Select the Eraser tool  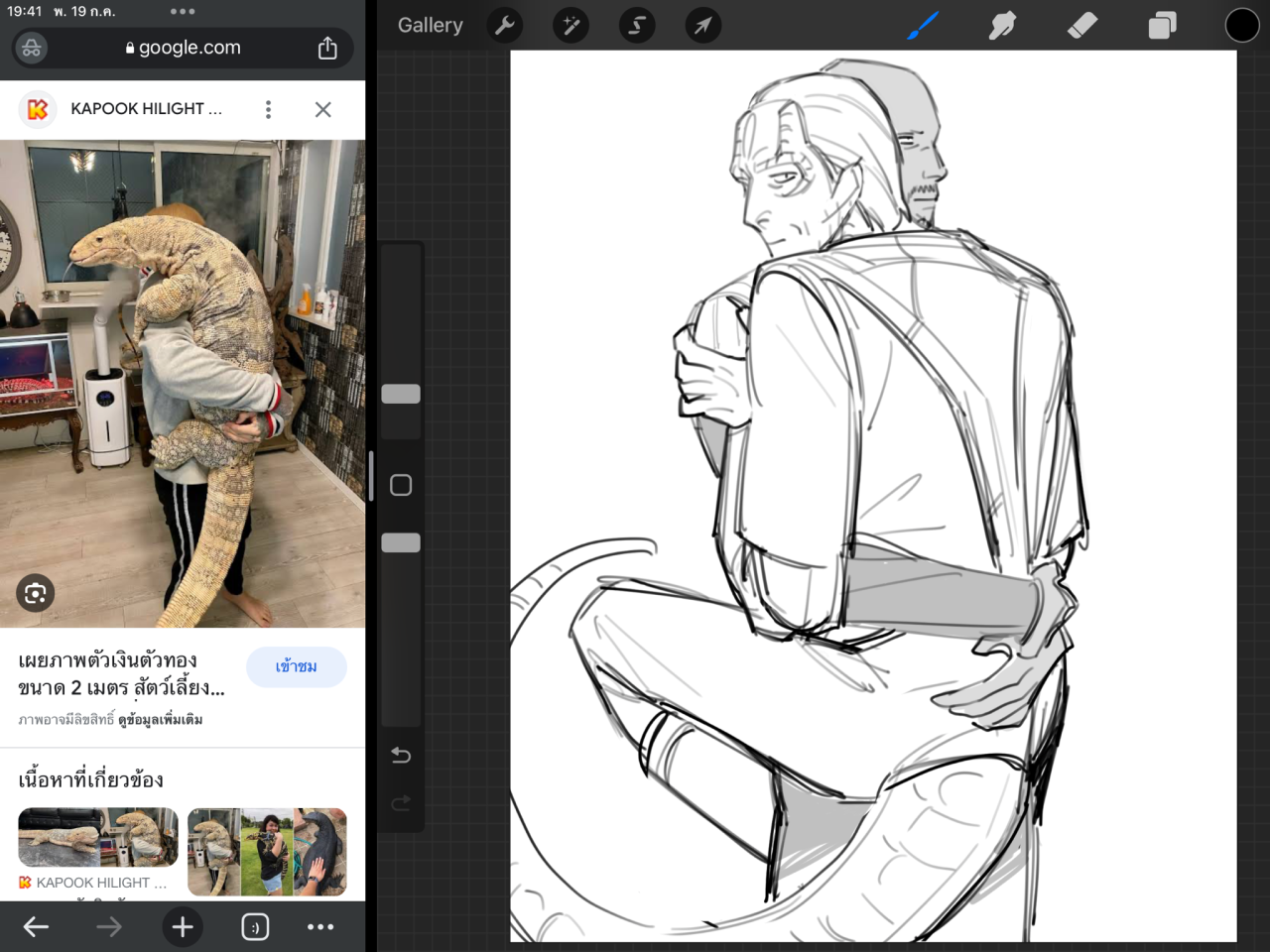pyautogui.click(x=1082, y=26)
